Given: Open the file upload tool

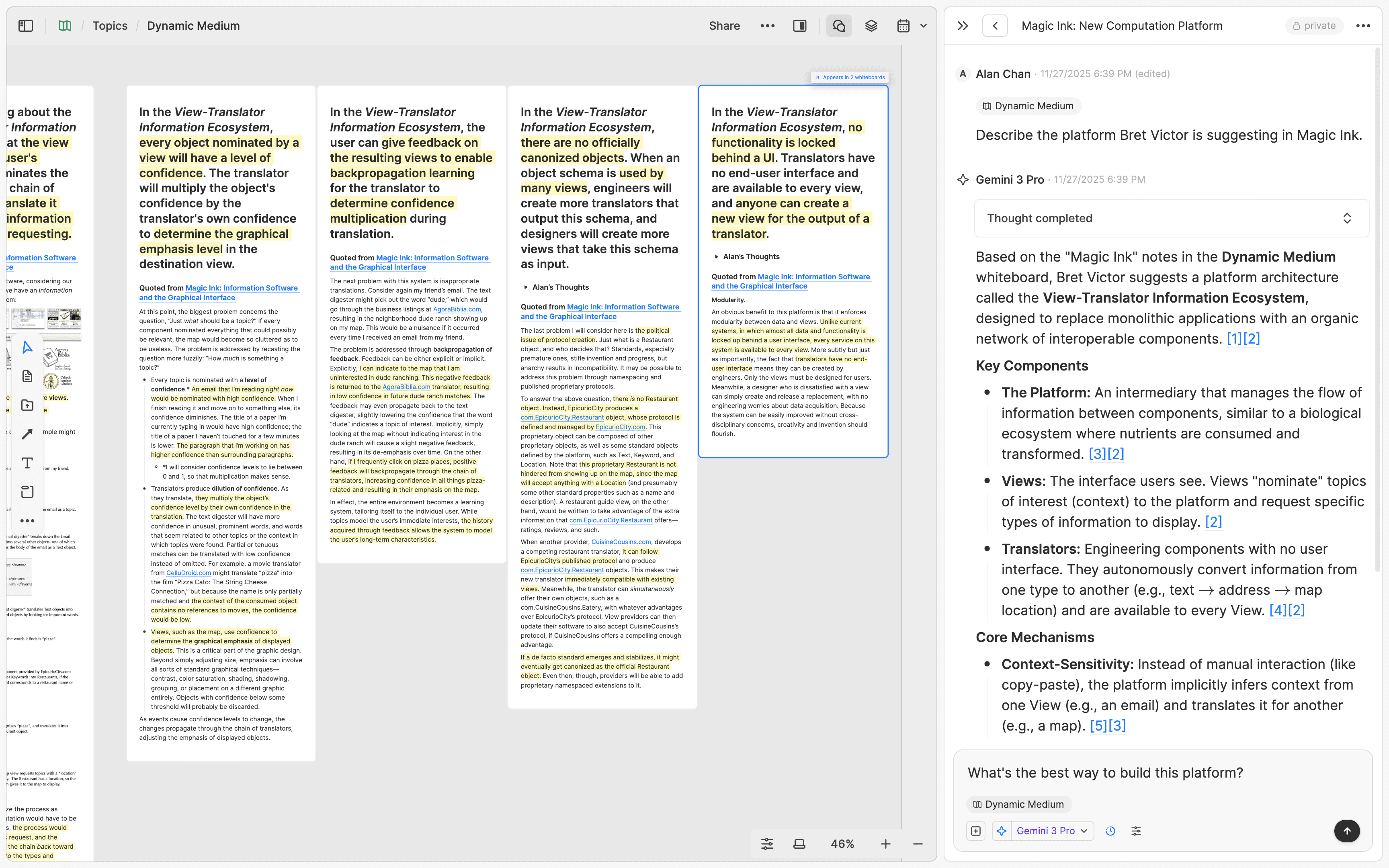Looking at the screenshot, I should coord(27,405).
